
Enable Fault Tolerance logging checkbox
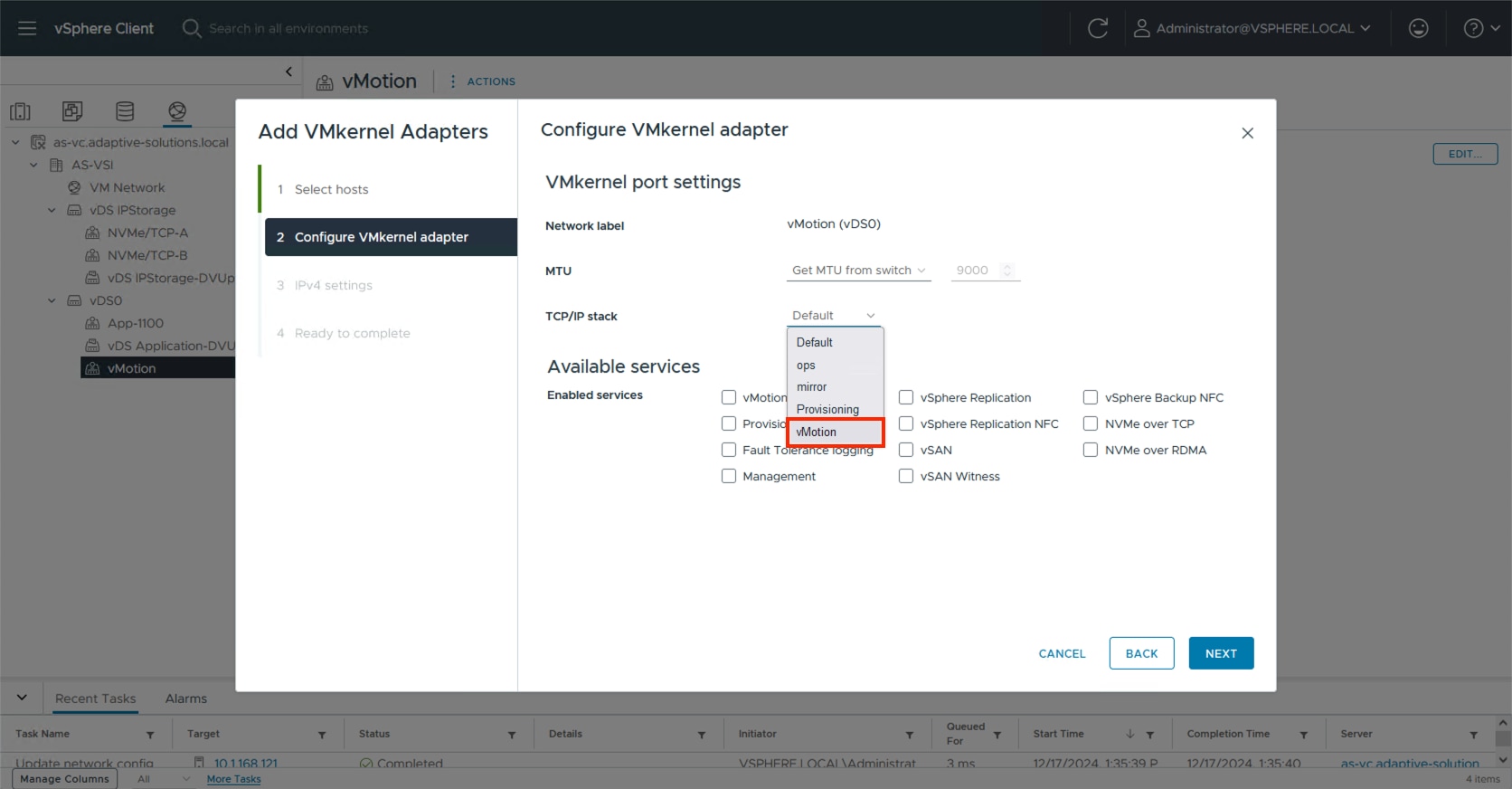pyautogui.click(x=729, y=450)
